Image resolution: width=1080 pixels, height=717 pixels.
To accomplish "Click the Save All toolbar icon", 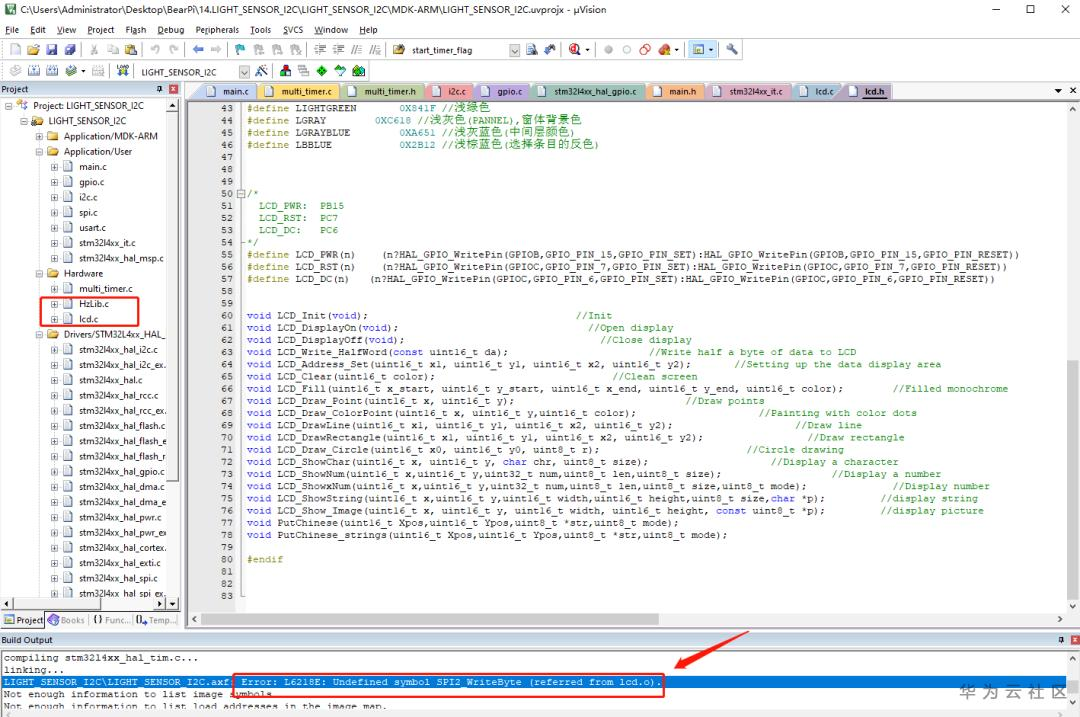I will point(68,49).
